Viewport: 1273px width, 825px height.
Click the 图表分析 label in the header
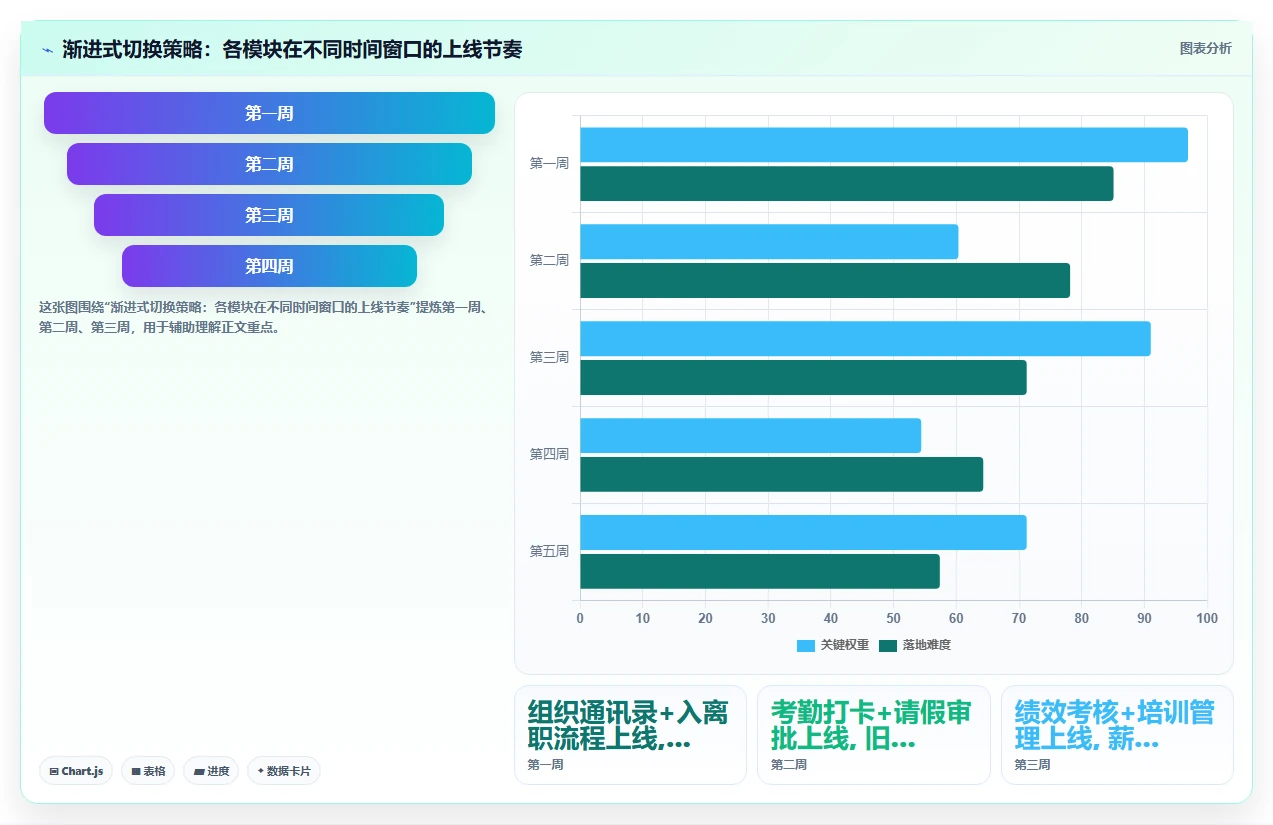(x=1206, y=48)
